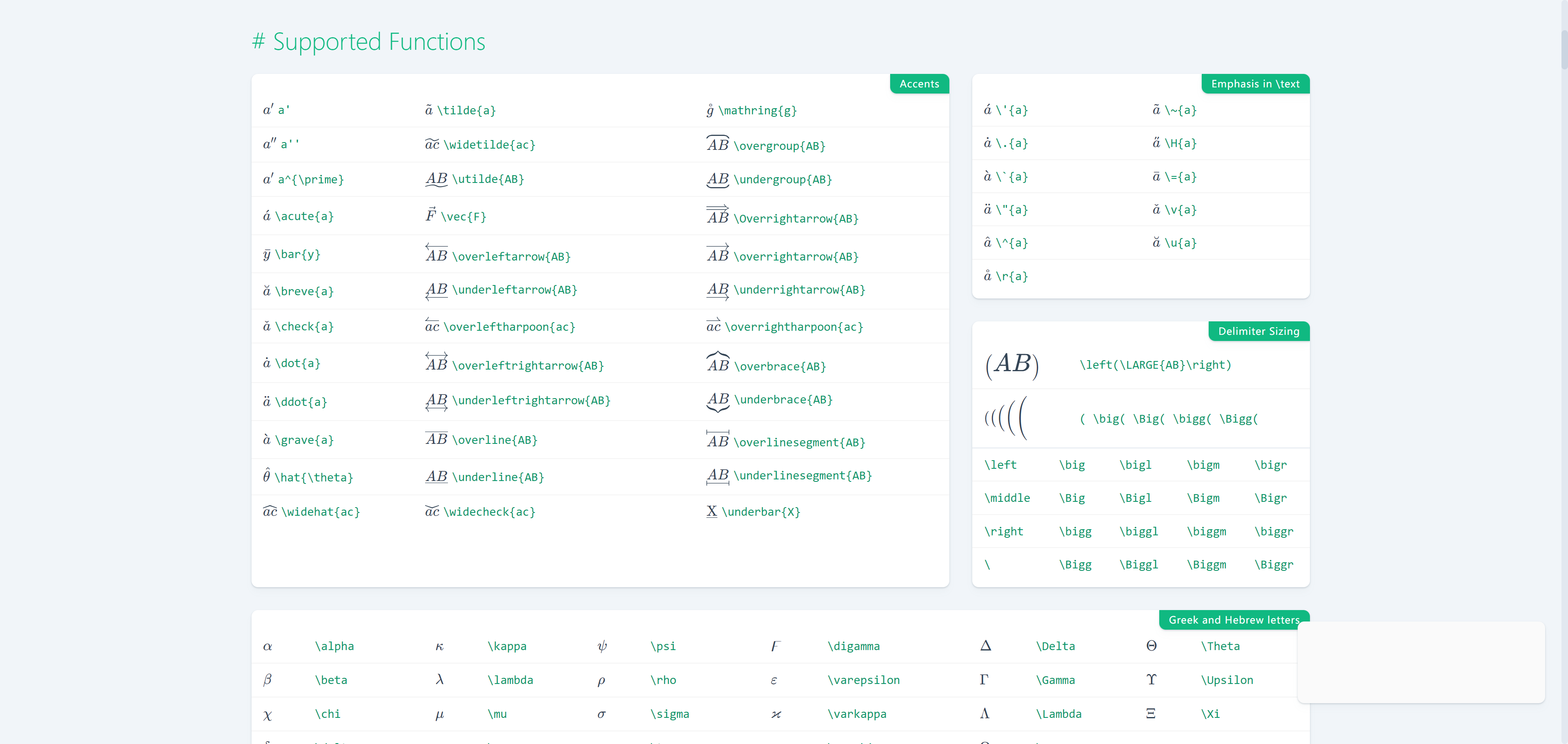Click the \tilde{a} code text

pyautogui.click(x=466, y=110)
